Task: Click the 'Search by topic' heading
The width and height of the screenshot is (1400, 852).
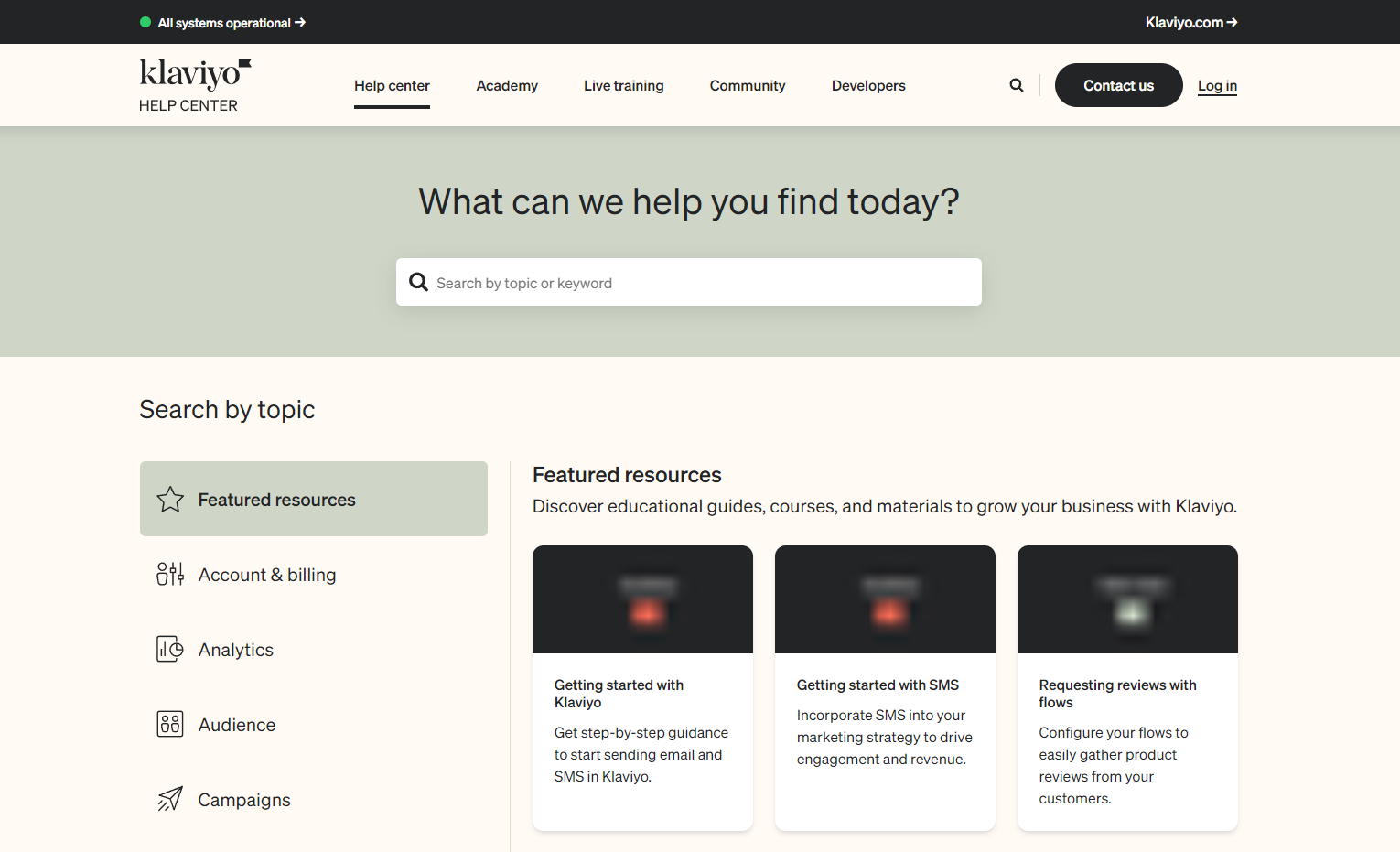Action: (227, 409)
